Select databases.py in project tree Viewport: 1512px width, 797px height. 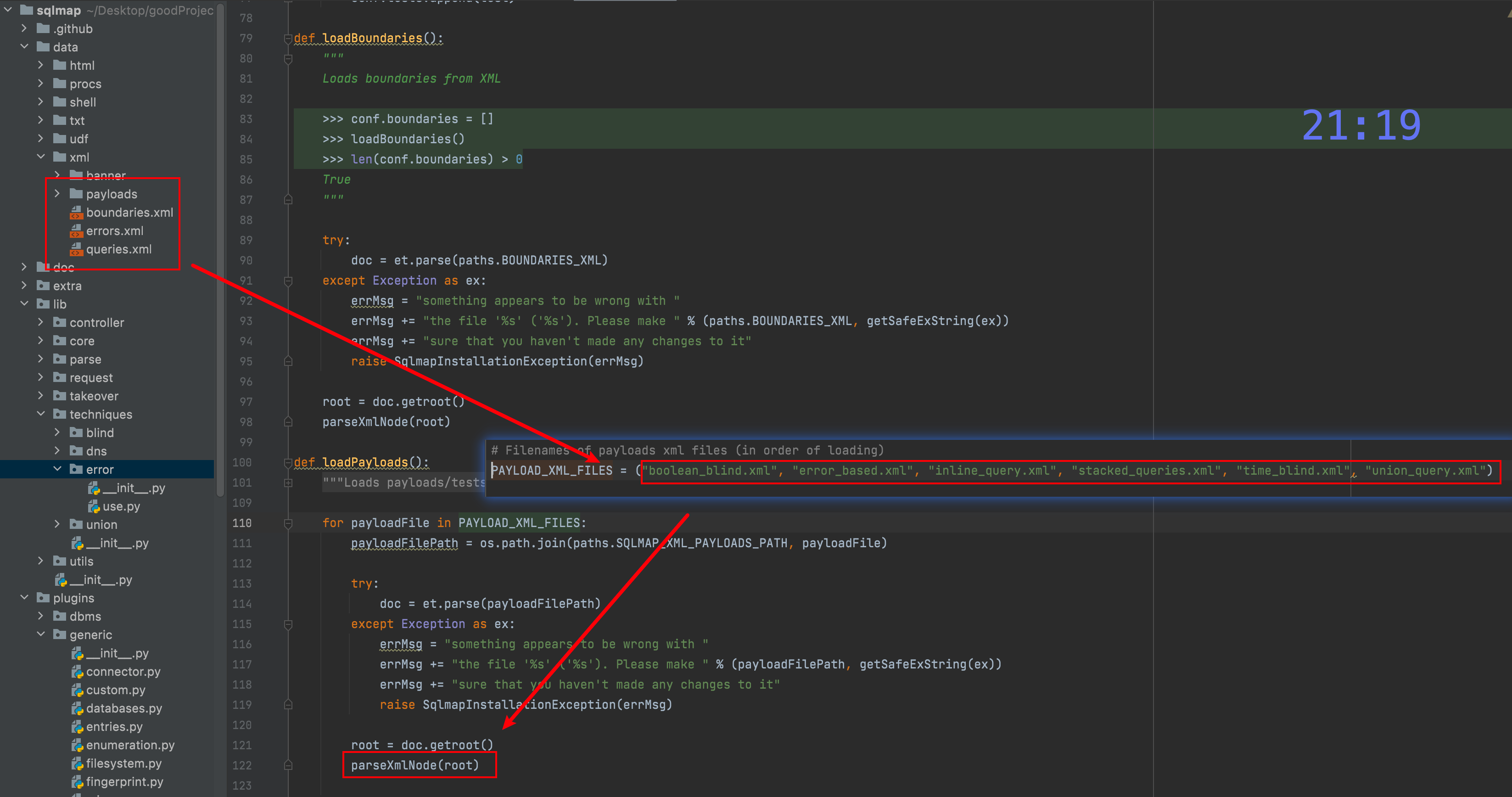pyautogui.click(x=124, y=708)
